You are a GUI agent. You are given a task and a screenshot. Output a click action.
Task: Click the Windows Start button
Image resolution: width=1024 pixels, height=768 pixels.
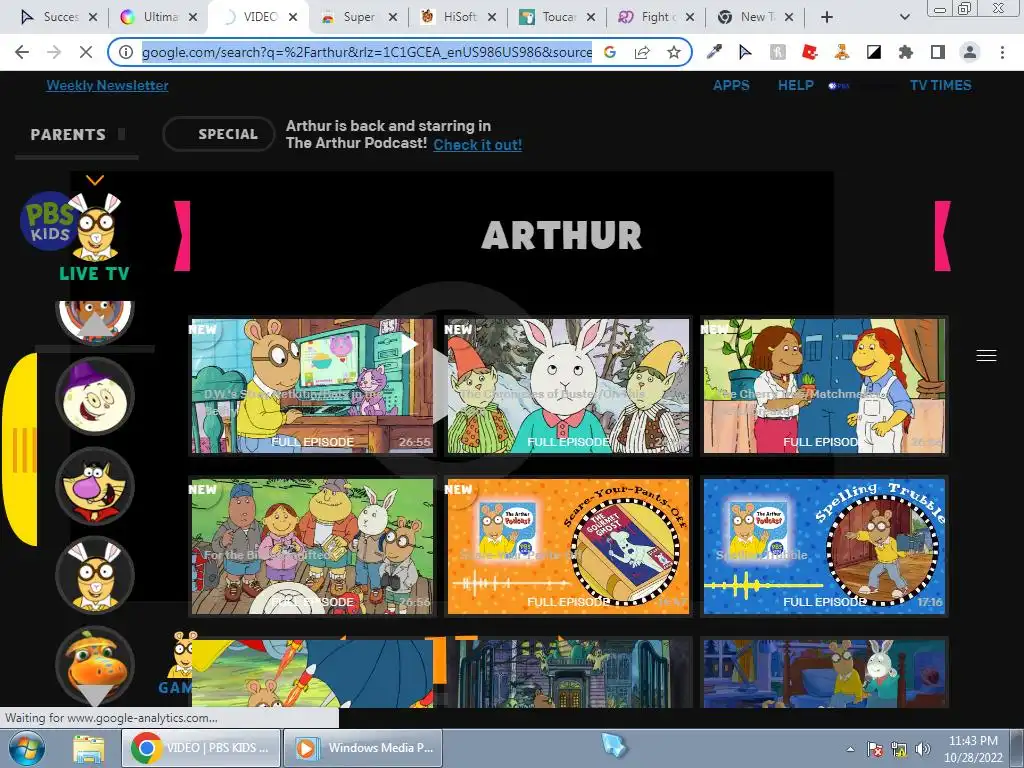point(27,748)
